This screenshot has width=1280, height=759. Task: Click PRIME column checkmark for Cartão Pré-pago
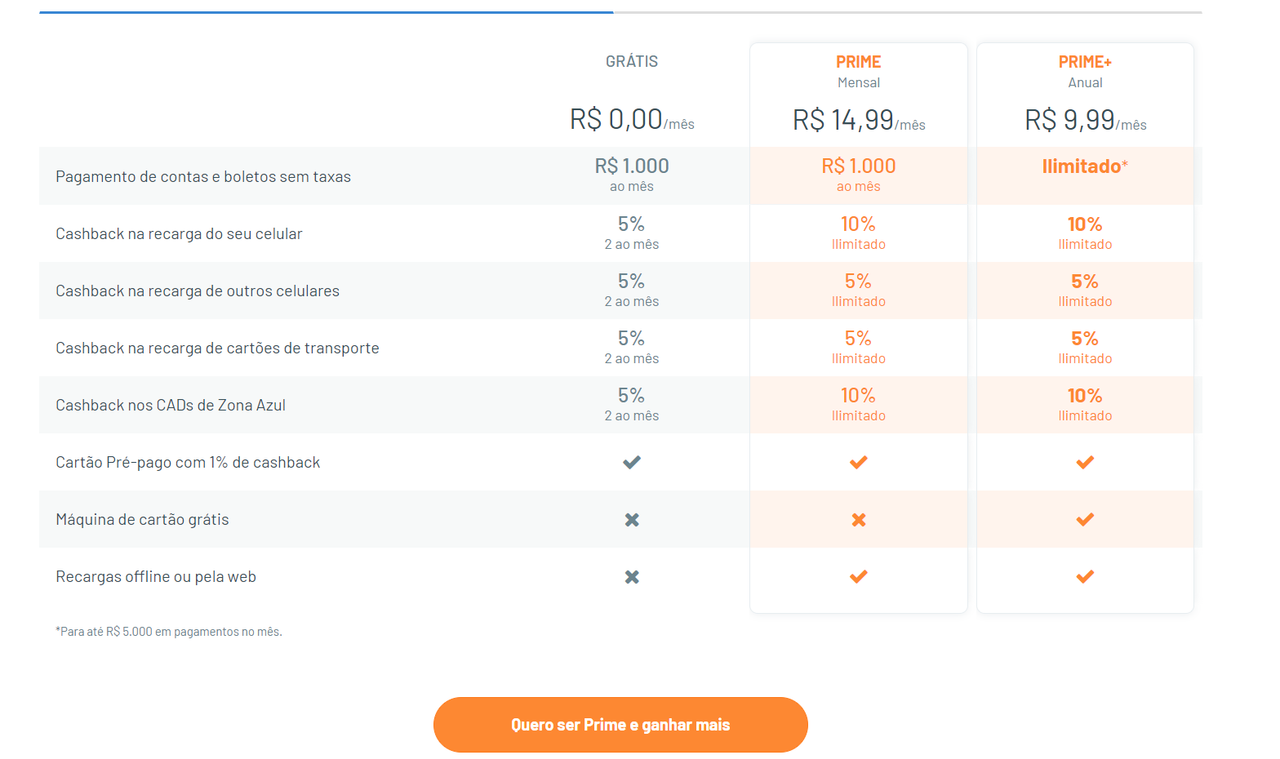858,462
